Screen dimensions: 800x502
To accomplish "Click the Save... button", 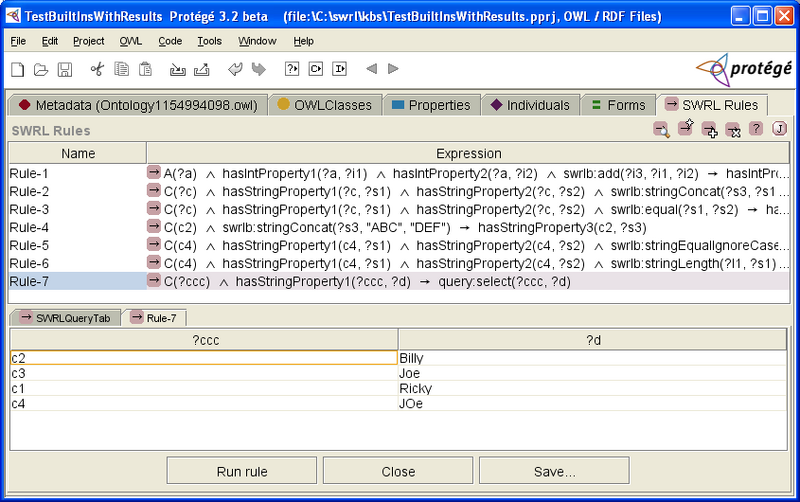I will tap(554, 471).
